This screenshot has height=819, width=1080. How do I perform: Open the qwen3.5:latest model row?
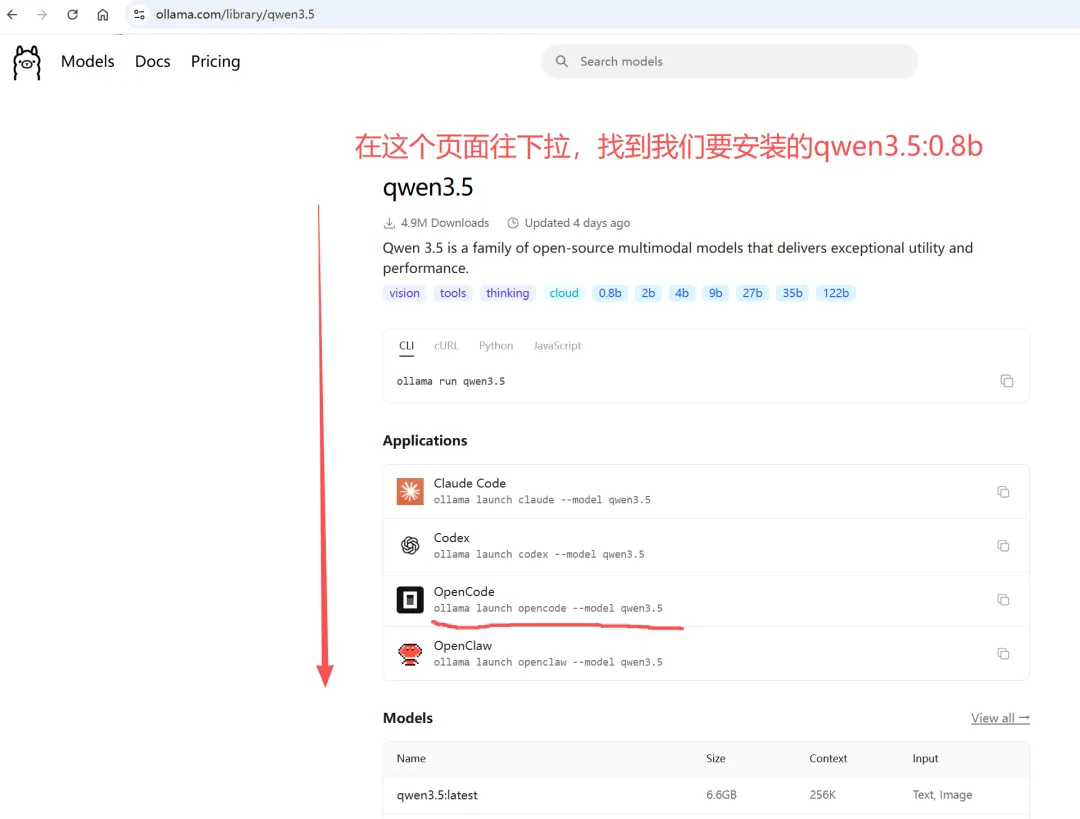(706, 795)
